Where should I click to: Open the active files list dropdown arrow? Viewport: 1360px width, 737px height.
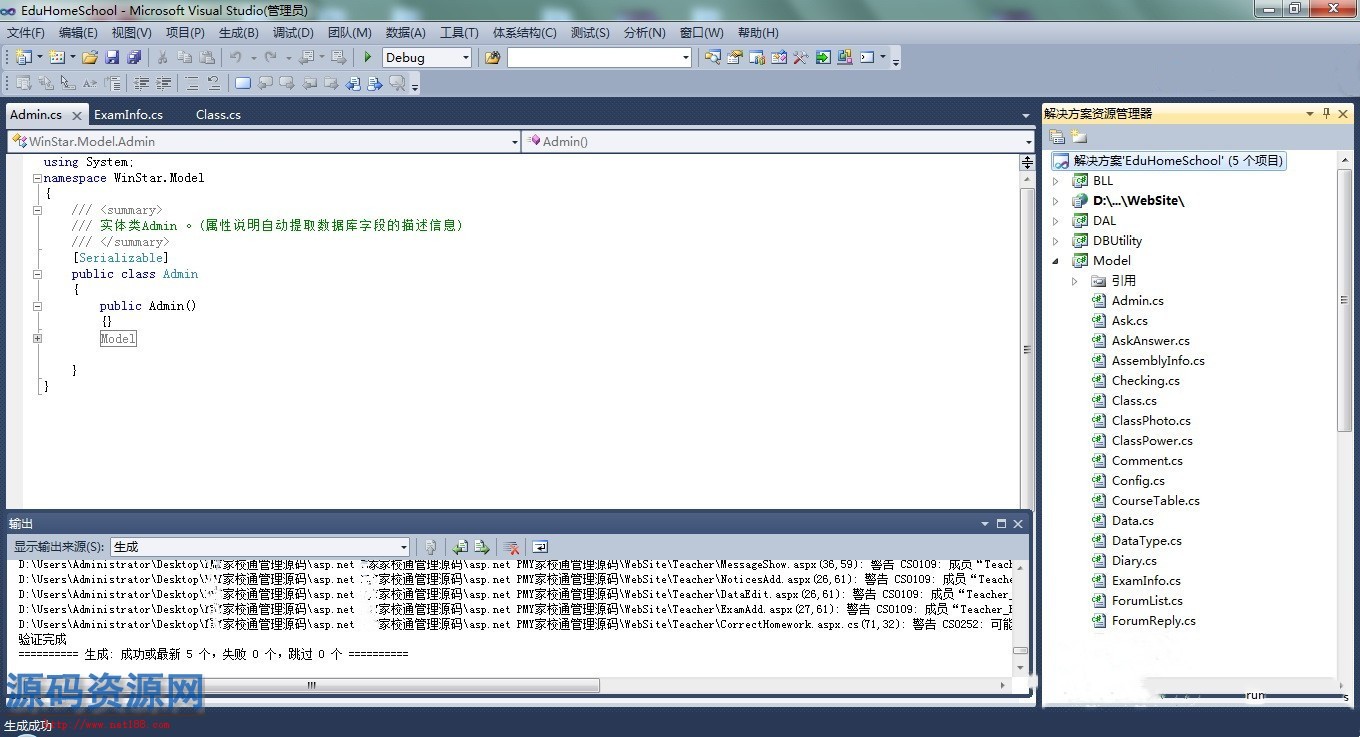click(x=1026, y=115)
